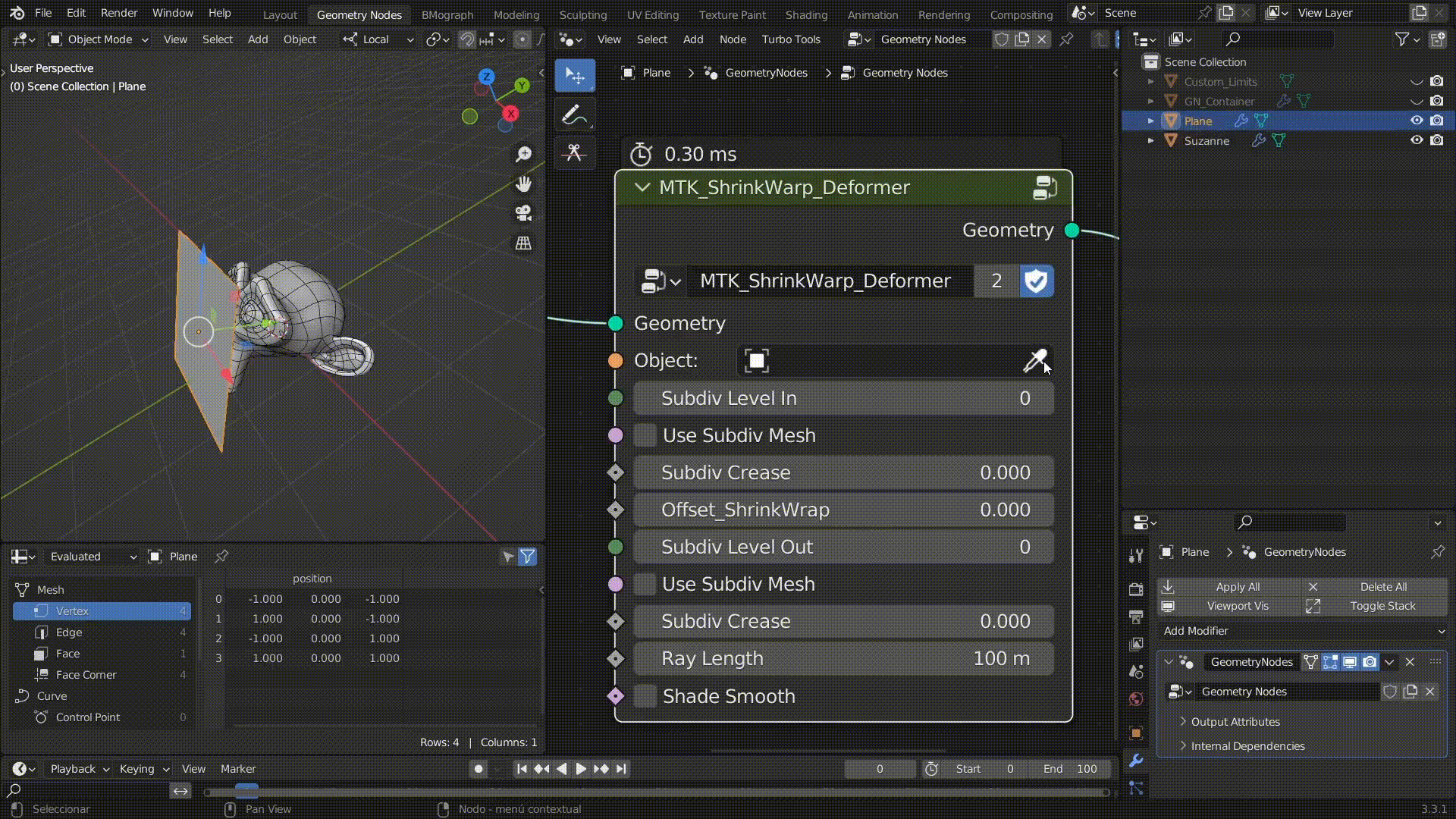Switch to Shading workspace tab
This screenshot has width=1456, height=819.
pos(806,14)
